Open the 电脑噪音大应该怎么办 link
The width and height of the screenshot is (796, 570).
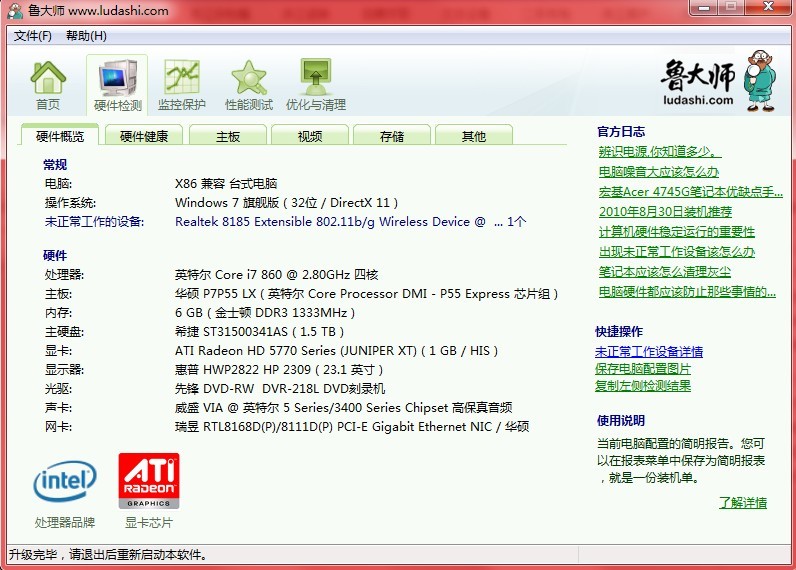pos(658,172)
